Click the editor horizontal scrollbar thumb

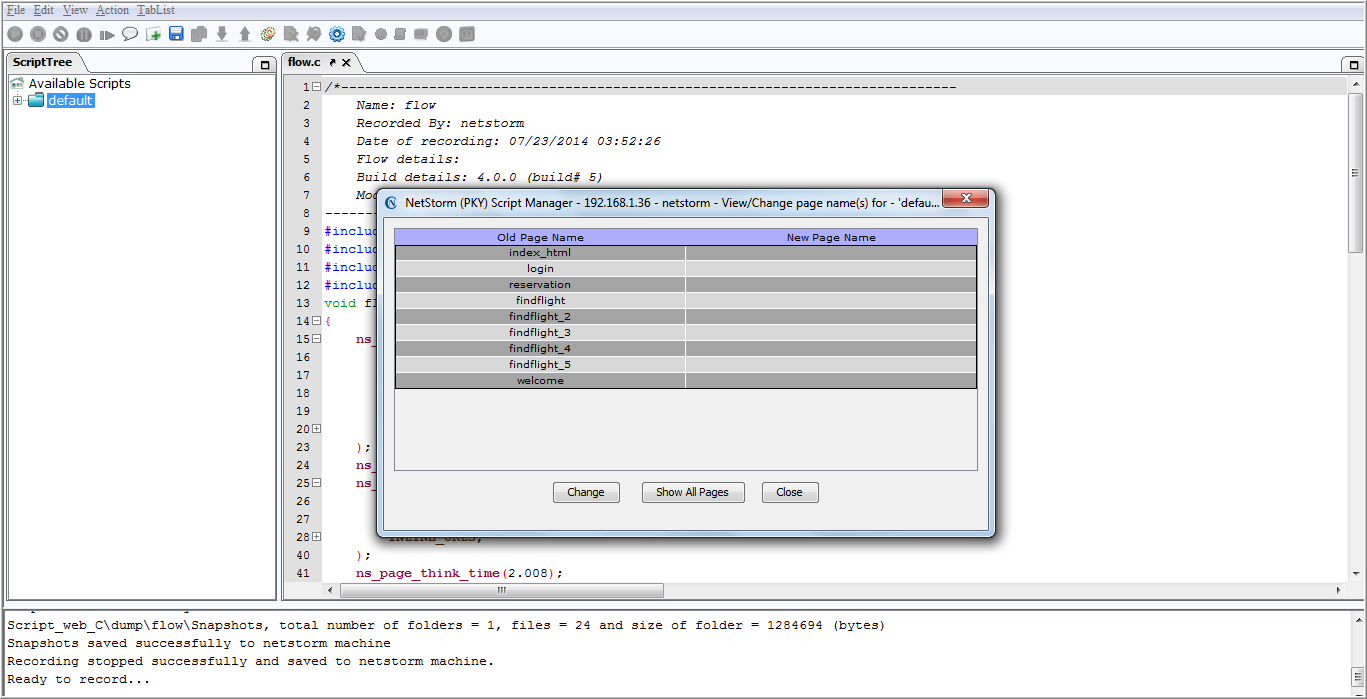pos(502,591)
